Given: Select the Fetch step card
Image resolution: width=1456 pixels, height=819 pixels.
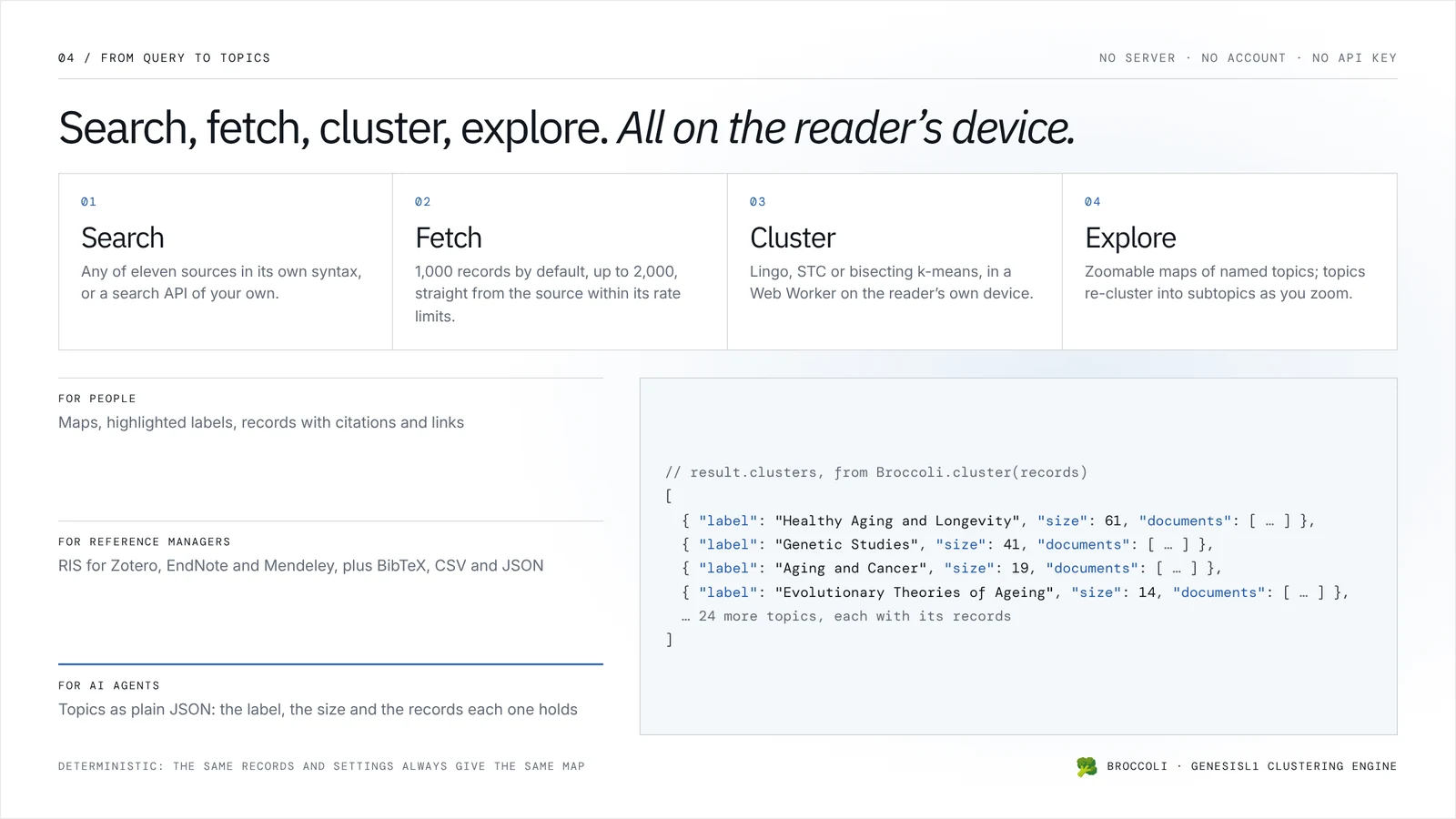Looking at the screenshot, I should 560,262.
